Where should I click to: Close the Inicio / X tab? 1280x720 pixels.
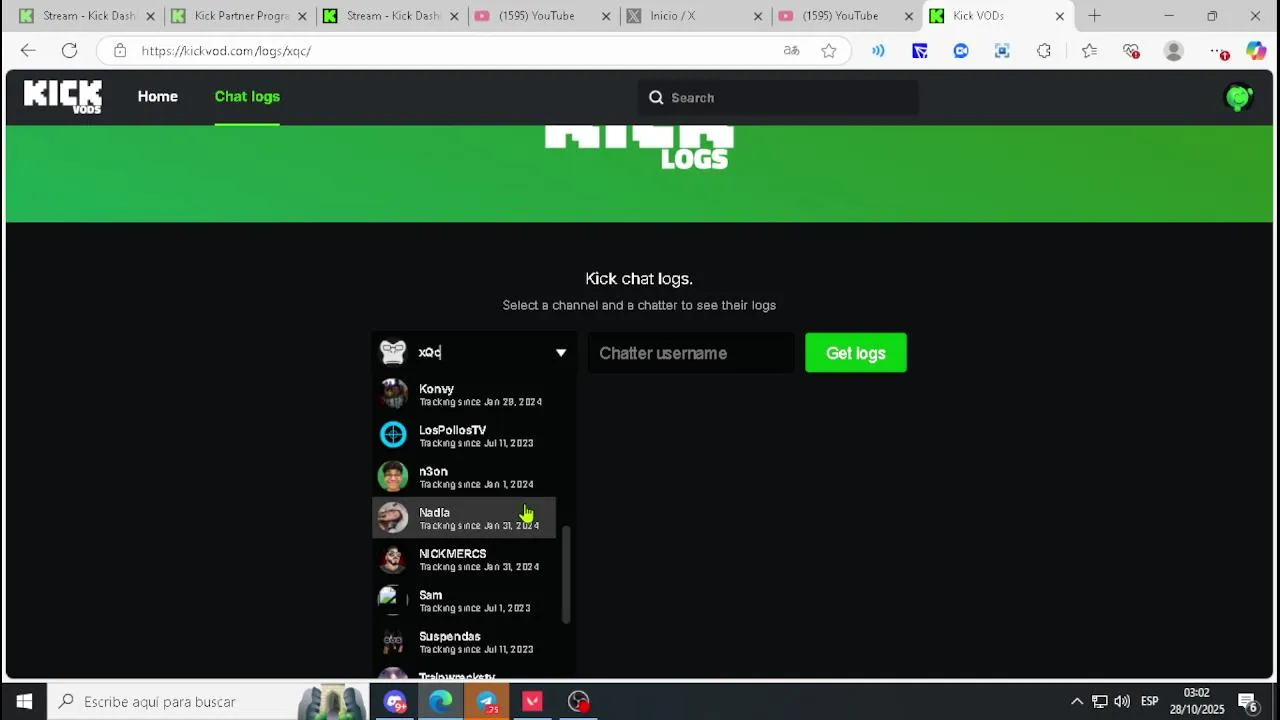click(757, 16)
